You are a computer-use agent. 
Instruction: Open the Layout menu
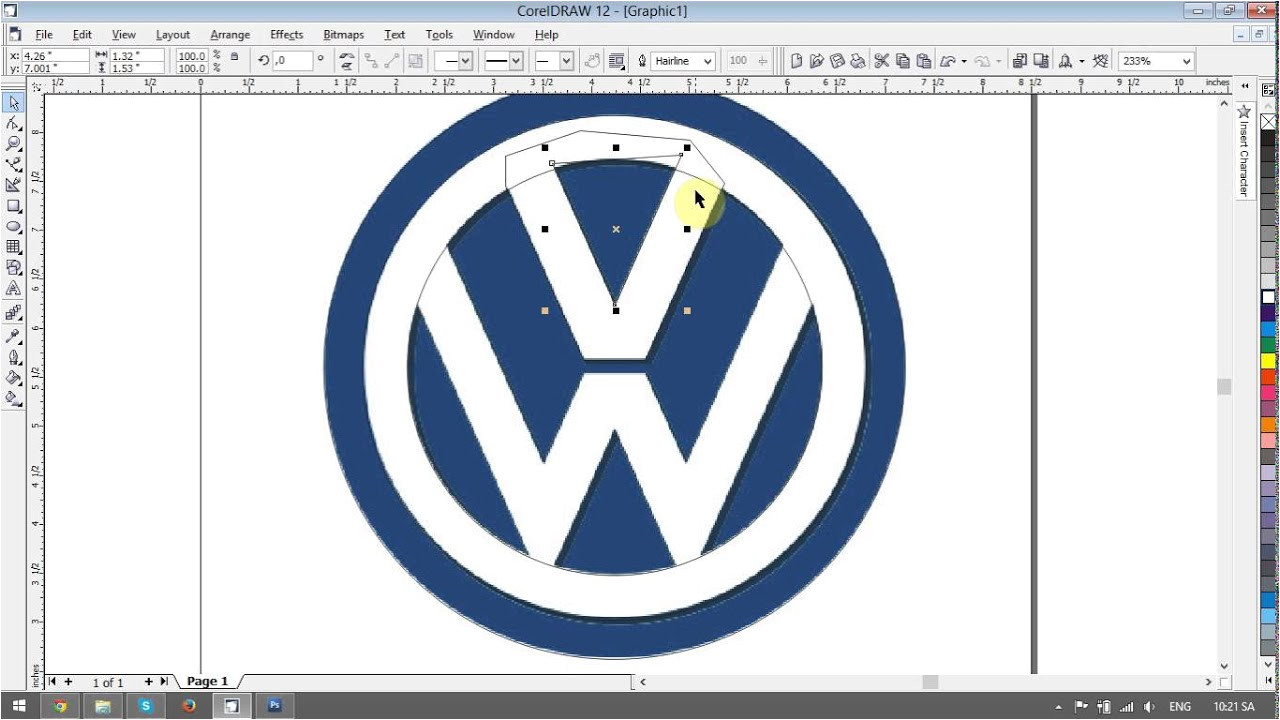[x=173, y=34]
